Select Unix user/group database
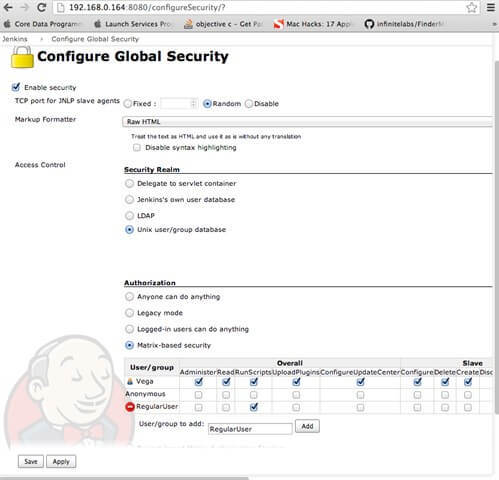The image size is (499, 480). click(x=129, y=230)
